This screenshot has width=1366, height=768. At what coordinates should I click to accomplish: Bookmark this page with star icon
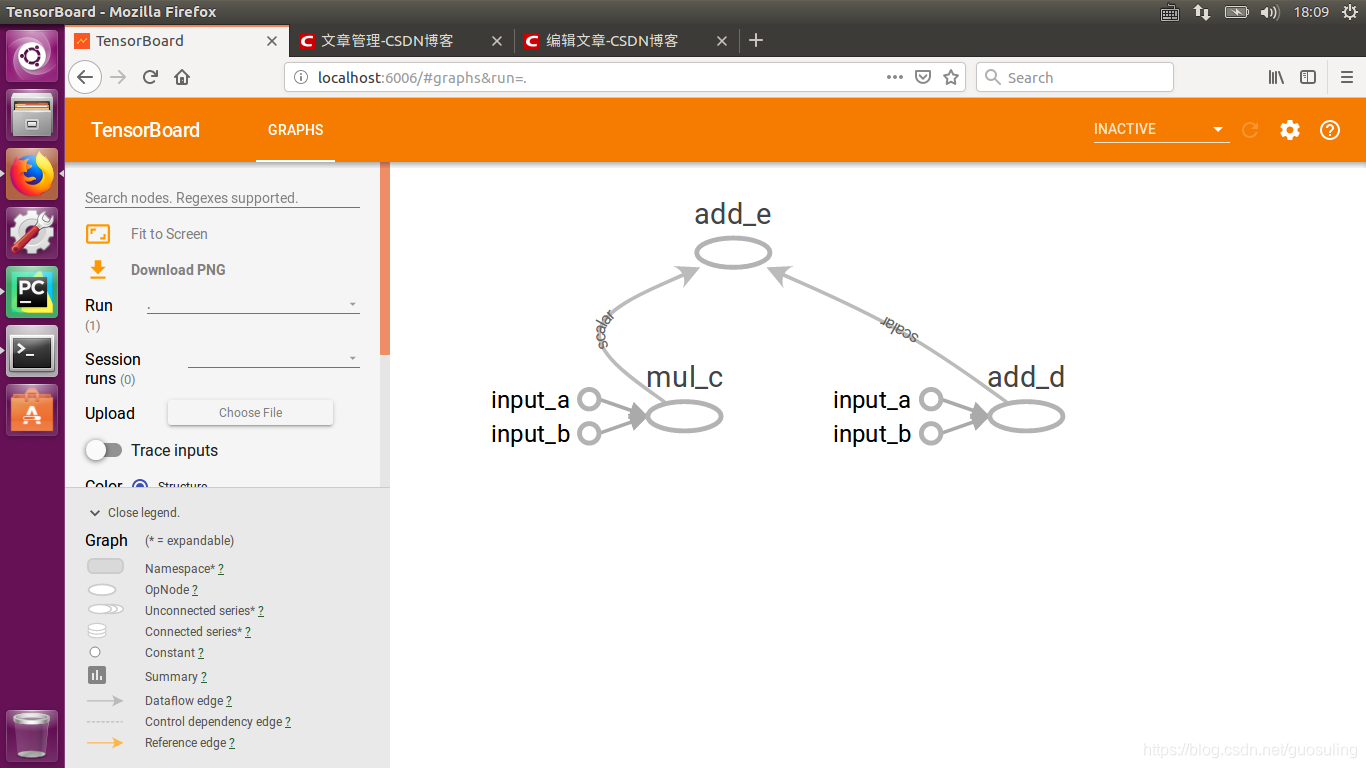[x=951, y=77]
